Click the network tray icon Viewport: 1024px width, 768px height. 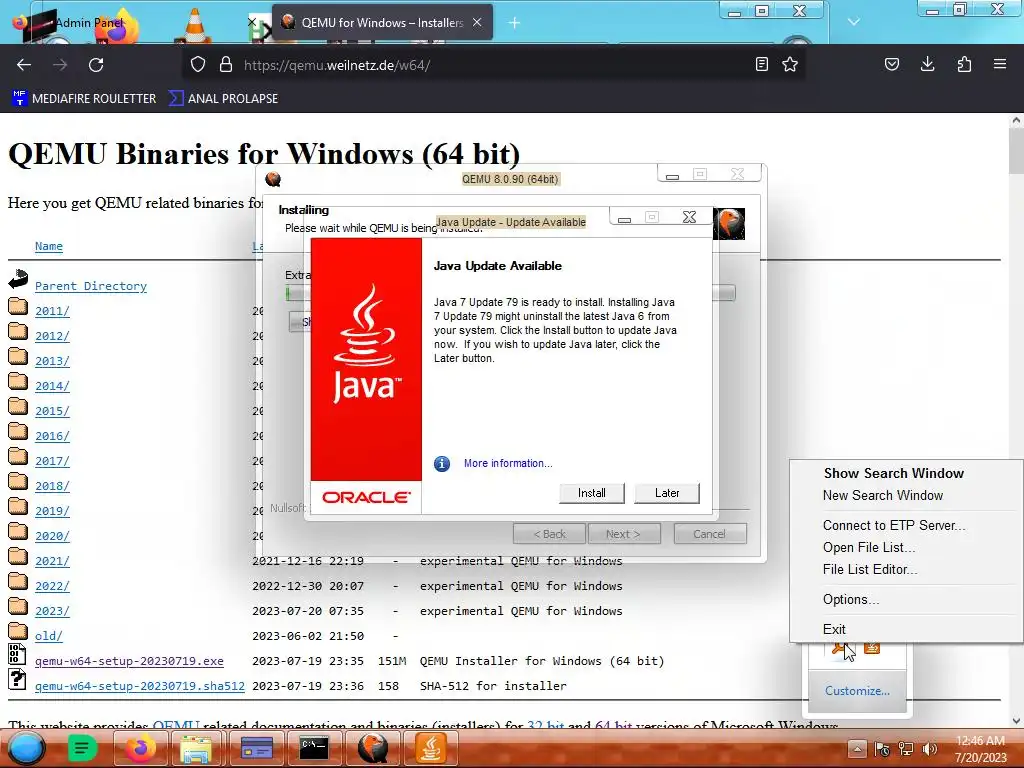coord(906,749)
